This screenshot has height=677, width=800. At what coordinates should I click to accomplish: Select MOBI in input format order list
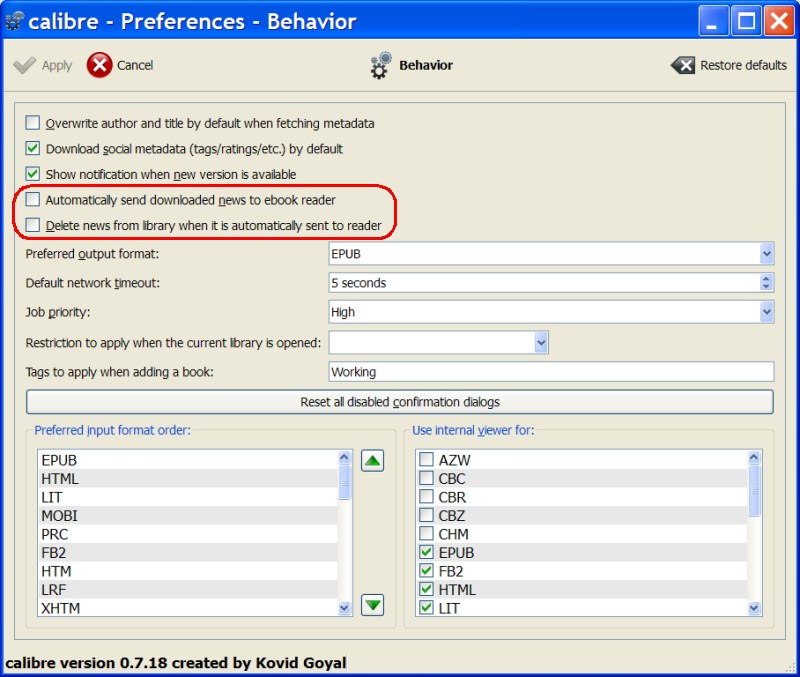(188, 516)
